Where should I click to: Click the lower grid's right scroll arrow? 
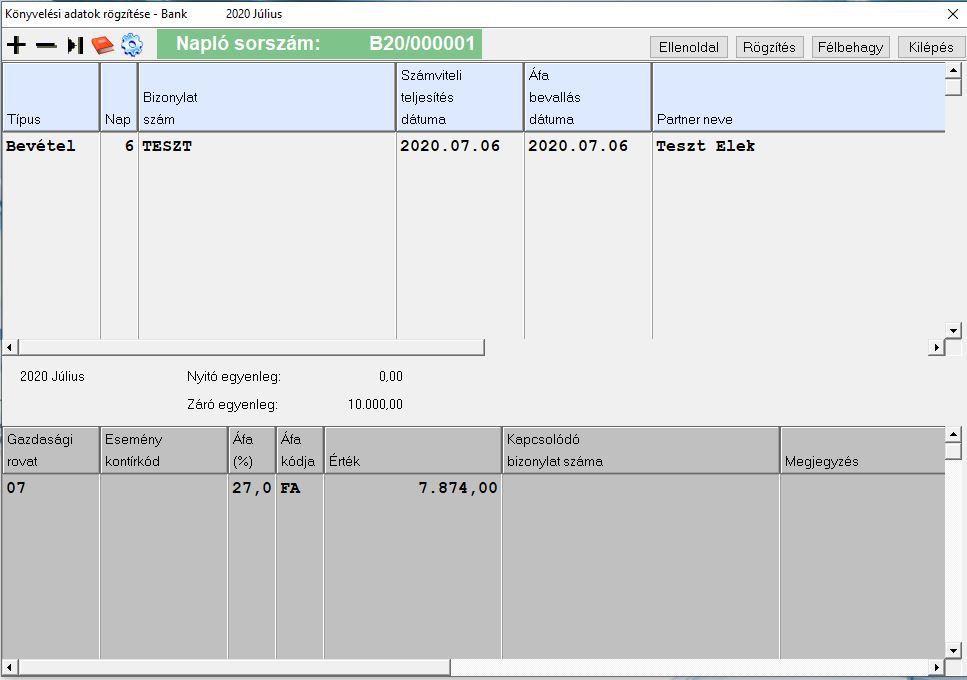tap(937, 667)
